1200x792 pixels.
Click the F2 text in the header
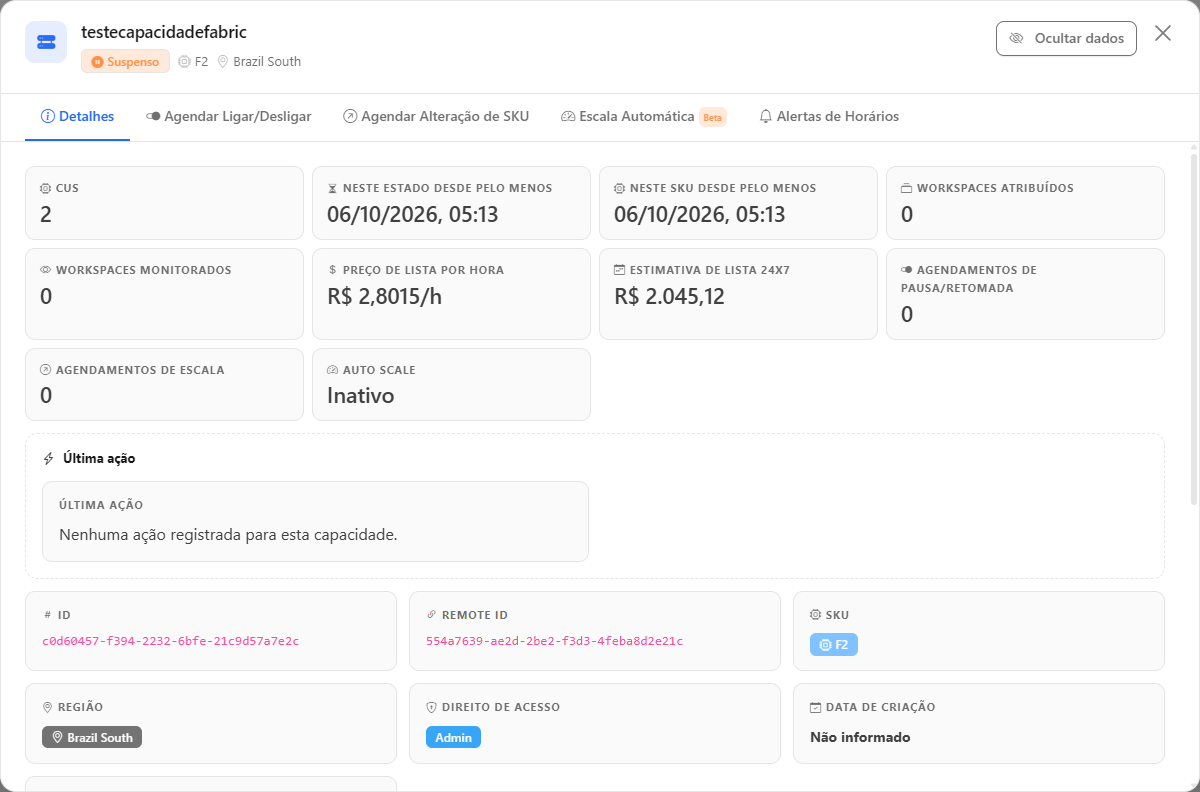point(201,61)
